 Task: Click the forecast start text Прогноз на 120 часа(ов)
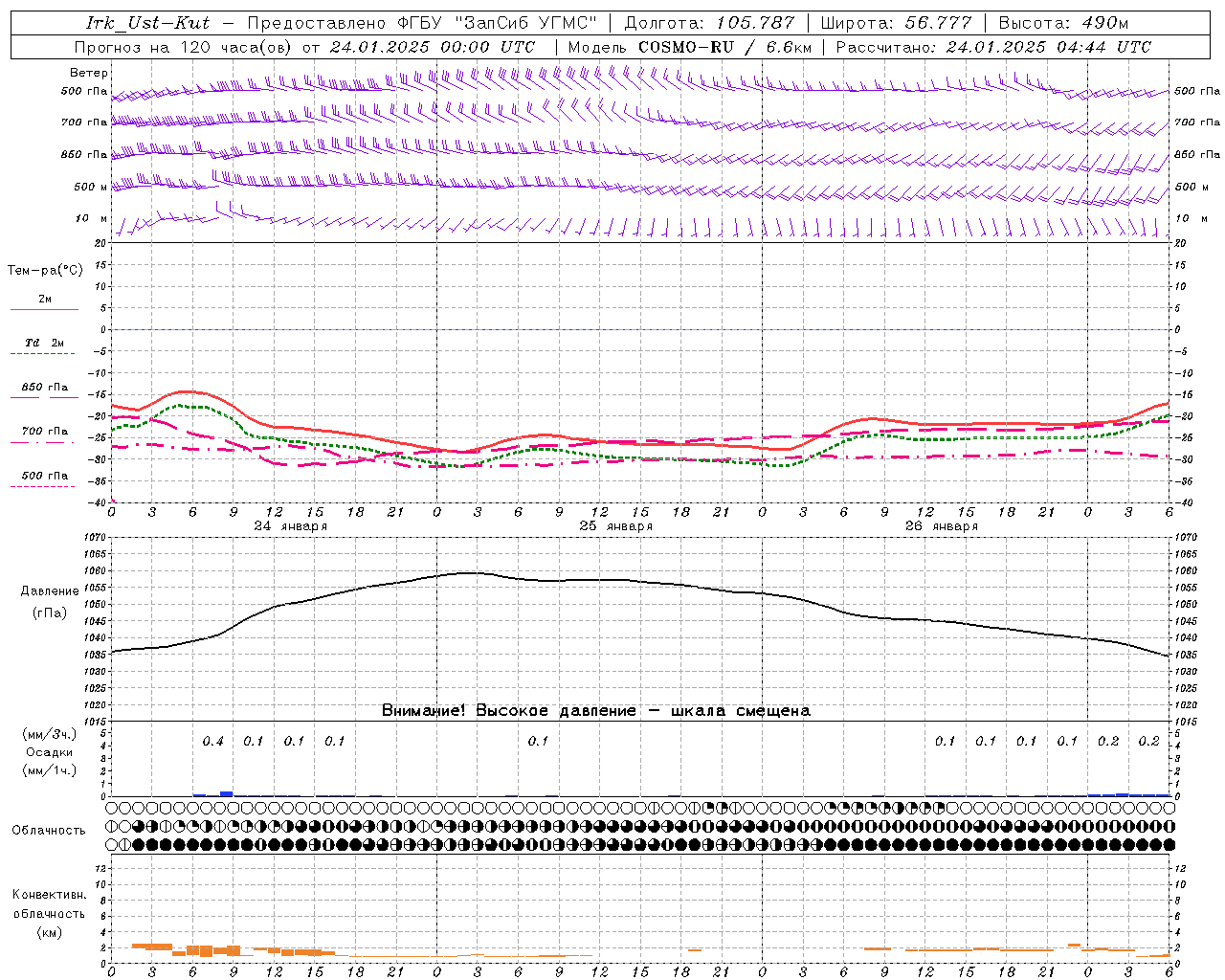point(184,47)
